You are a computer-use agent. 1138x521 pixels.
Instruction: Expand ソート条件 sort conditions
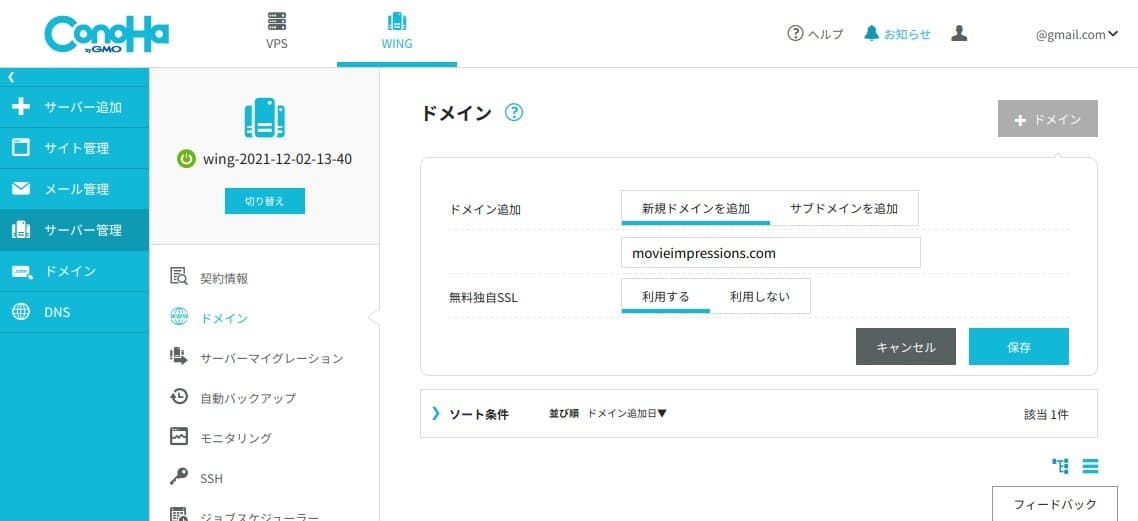coord(470,414)
